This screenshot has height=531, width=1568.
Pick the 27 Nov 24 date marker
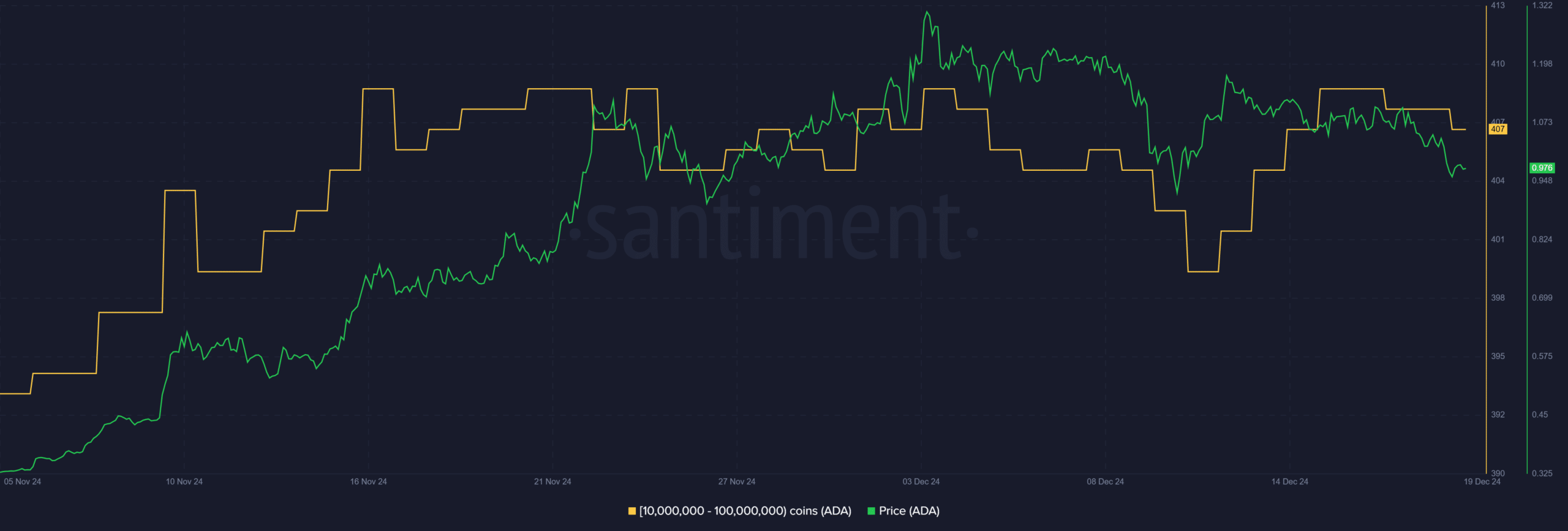[x=737, y=481]
